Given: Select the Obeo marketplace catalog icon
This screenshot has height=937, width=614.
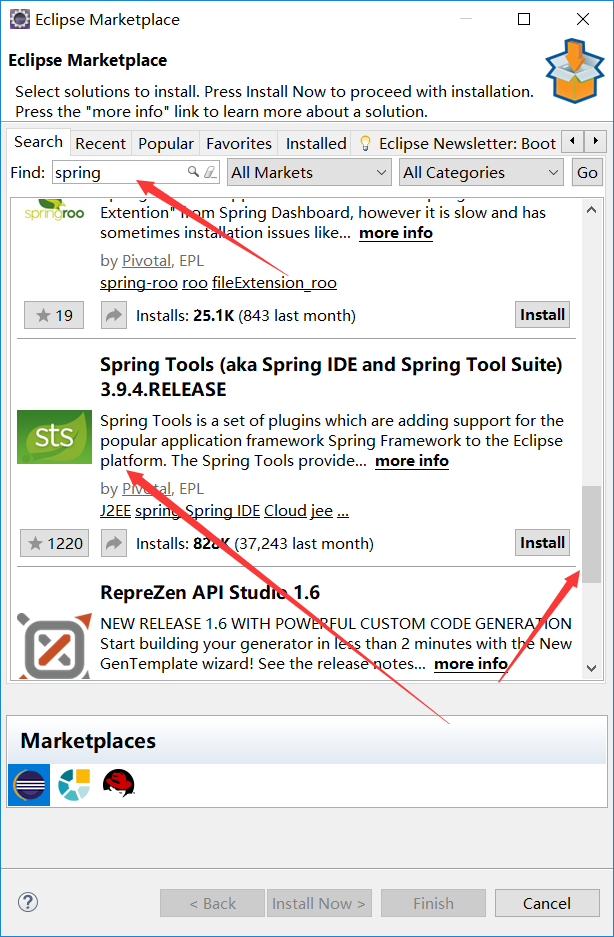Looking at the screenshot, I should (x=74, y=785).
